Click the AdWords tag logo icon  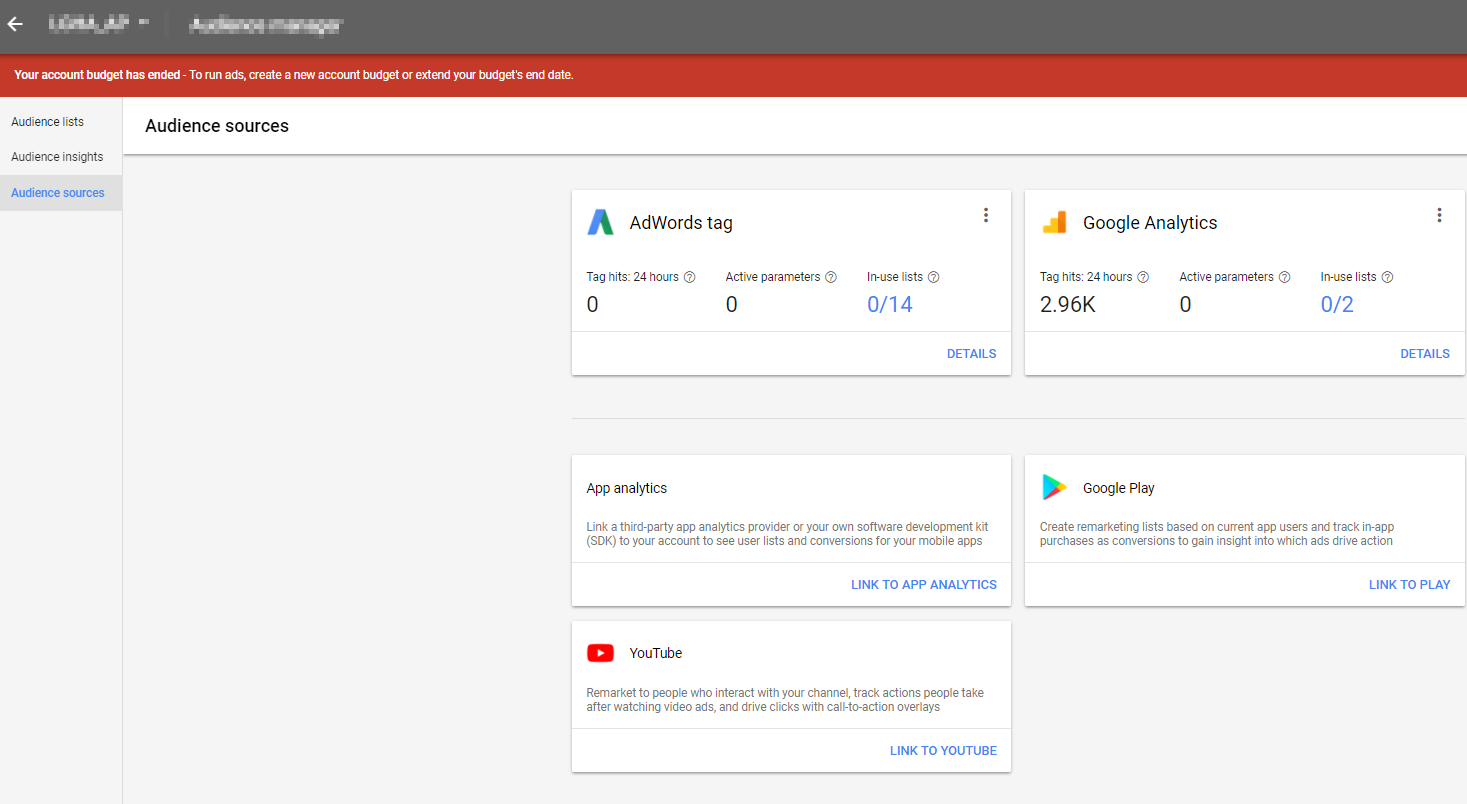600,222
